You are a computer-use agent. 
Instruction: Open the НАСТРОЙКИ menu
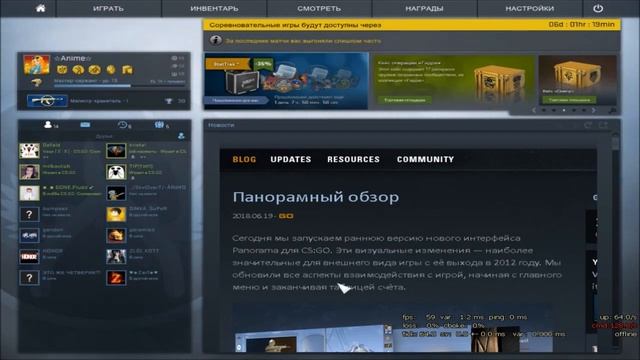click(x=530, y=9)
